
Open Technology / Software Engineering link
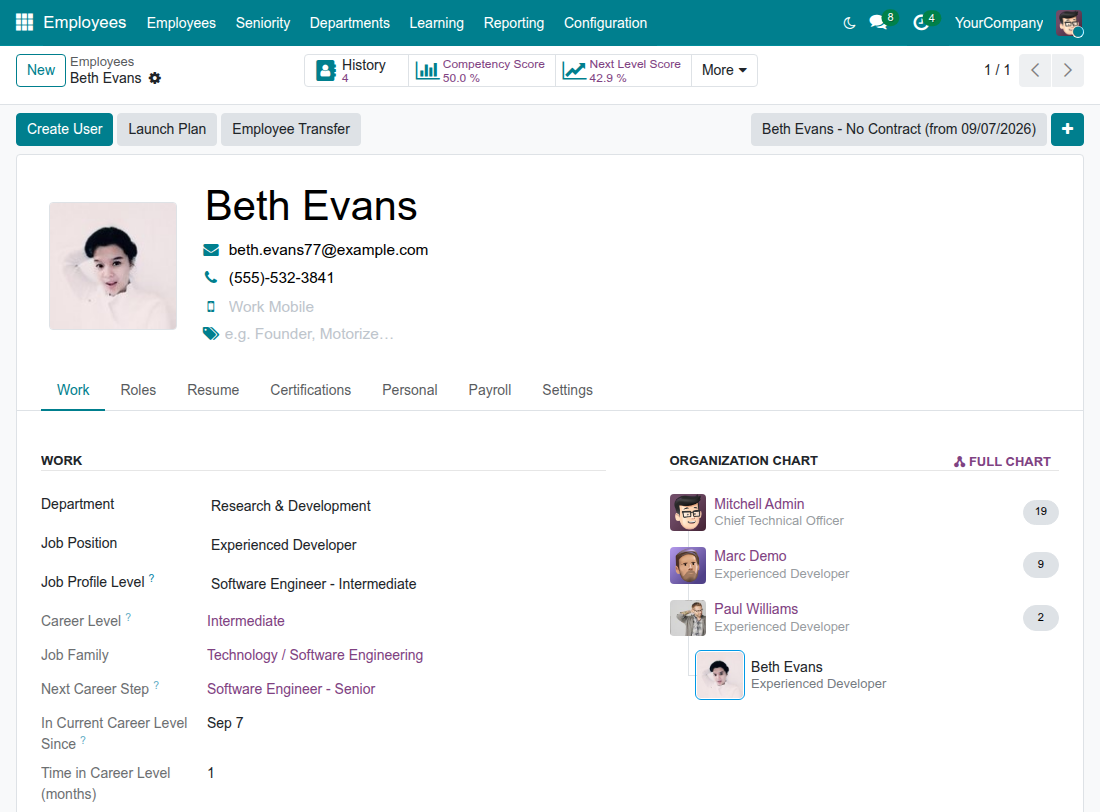[315, 655]
